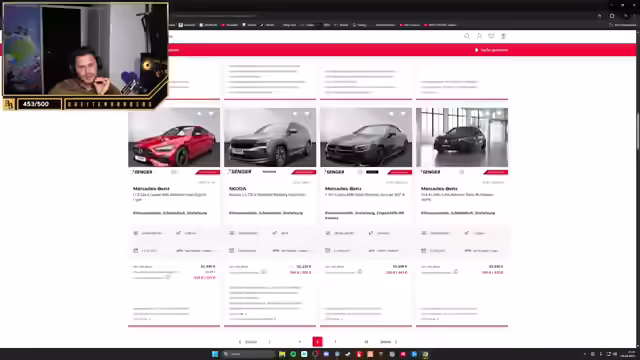The image size is (640, 360).
Task: Open the user account icon in header
Action: coord(479,36)
